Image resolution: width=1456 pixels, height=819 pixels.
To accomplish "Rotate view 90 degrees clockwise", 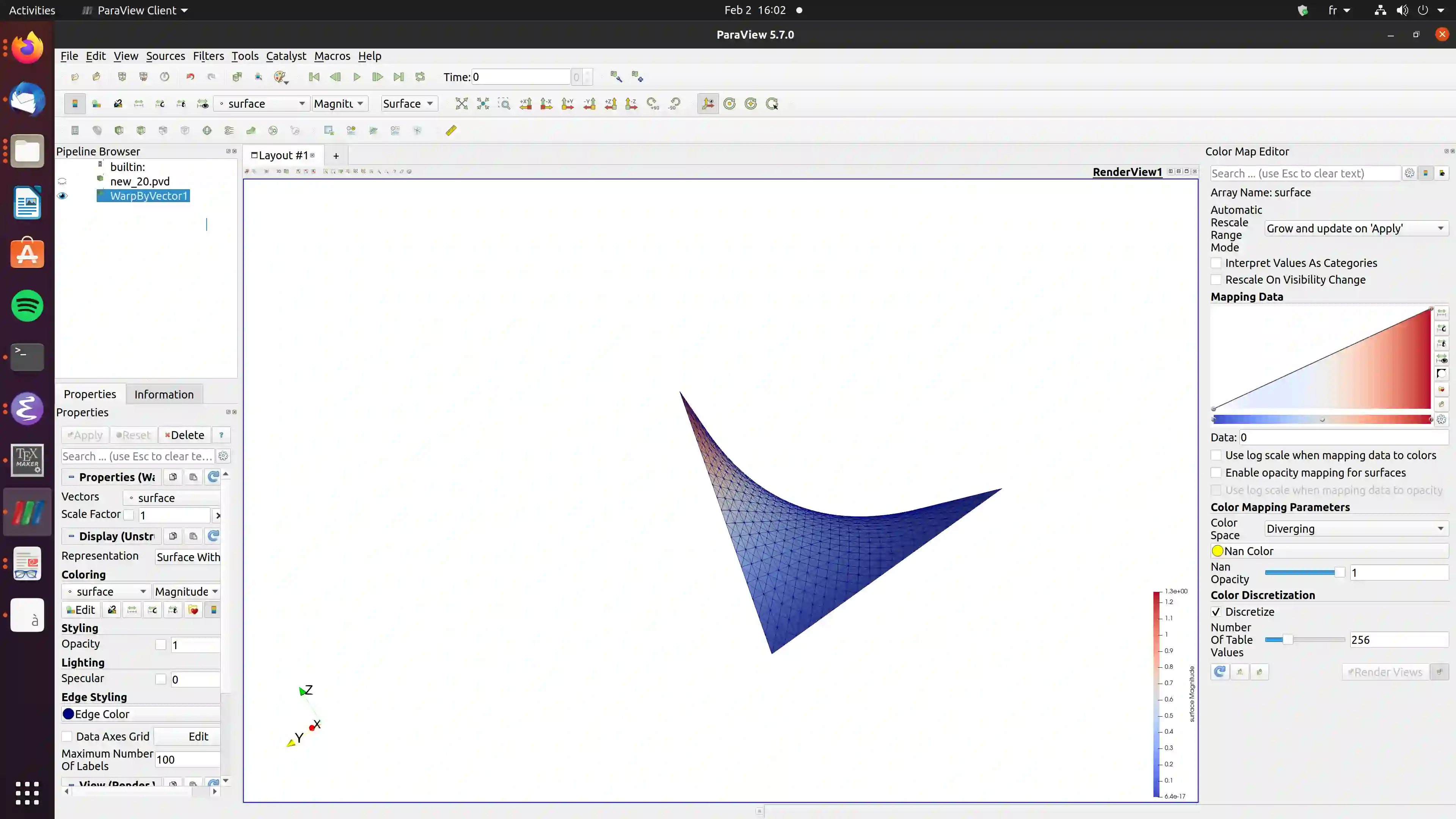I will 653,104.
